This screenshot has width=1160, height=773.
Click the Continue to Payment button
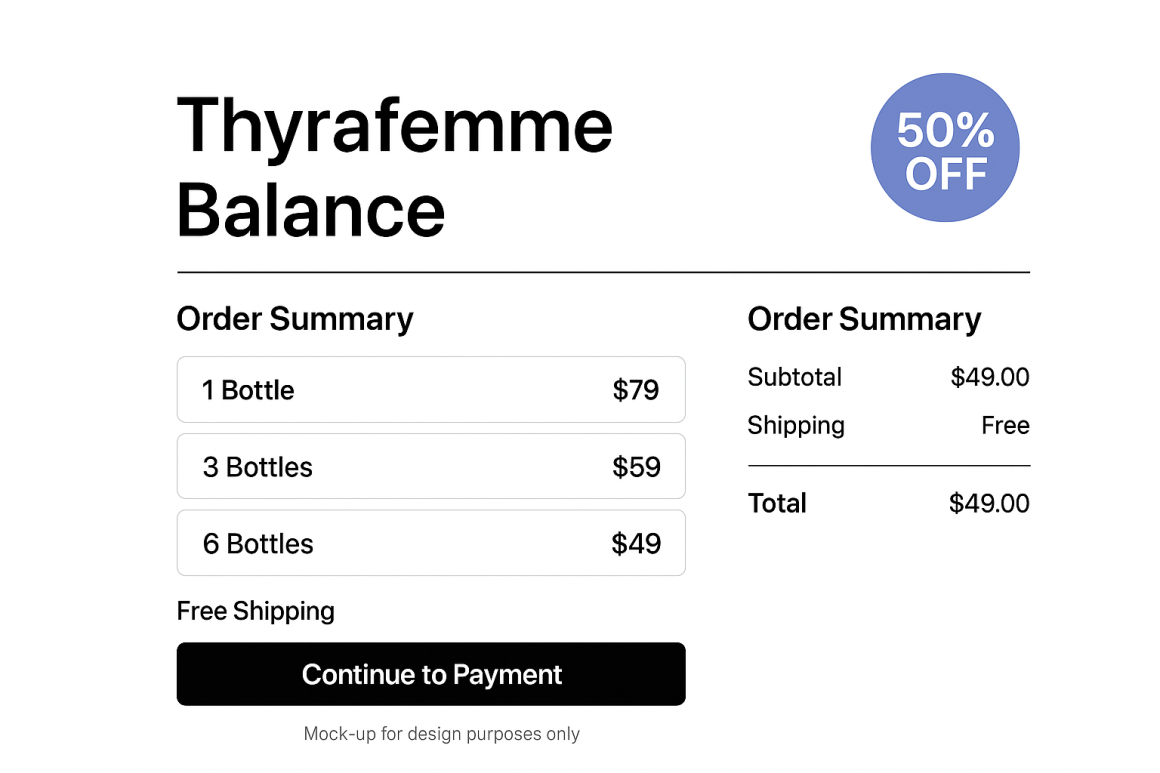[x=431, y=674]
